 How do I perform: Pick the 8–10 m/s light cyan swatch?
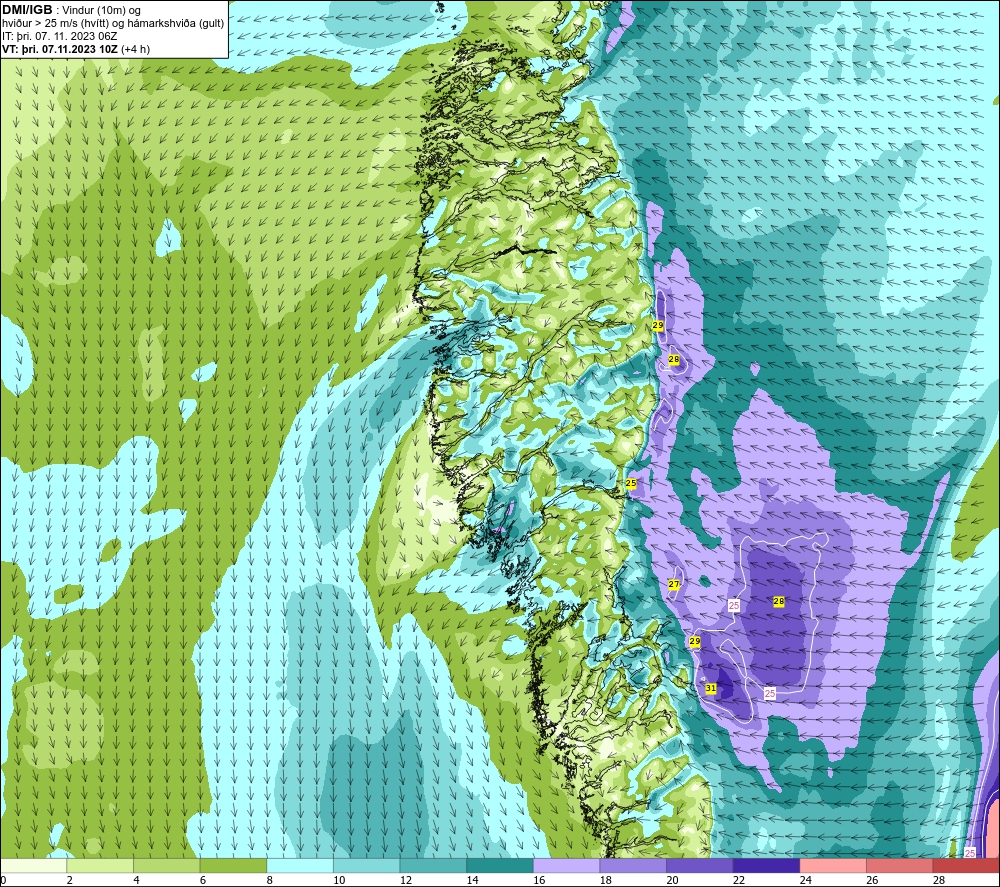click(300, 865)
